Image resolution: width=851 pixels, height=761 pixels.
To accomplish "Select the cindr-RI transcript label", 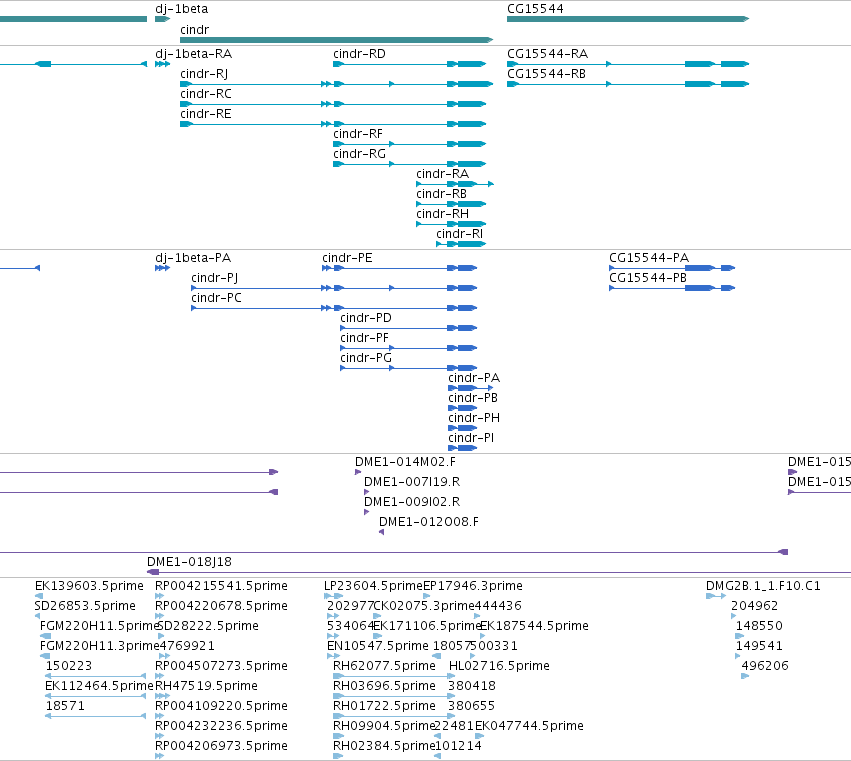I will tap(459, 234).
